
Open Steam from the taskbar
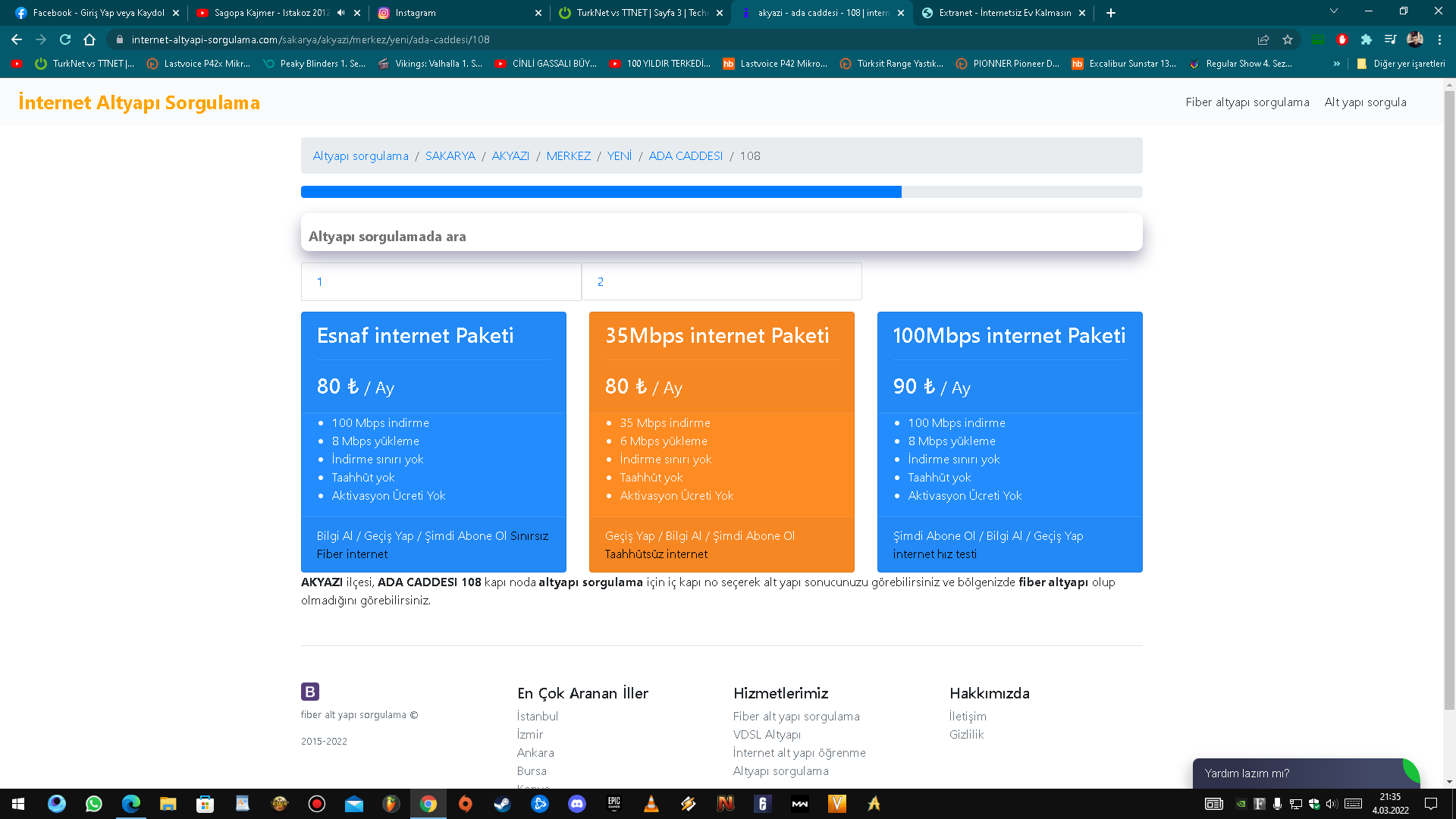[502, 804]
